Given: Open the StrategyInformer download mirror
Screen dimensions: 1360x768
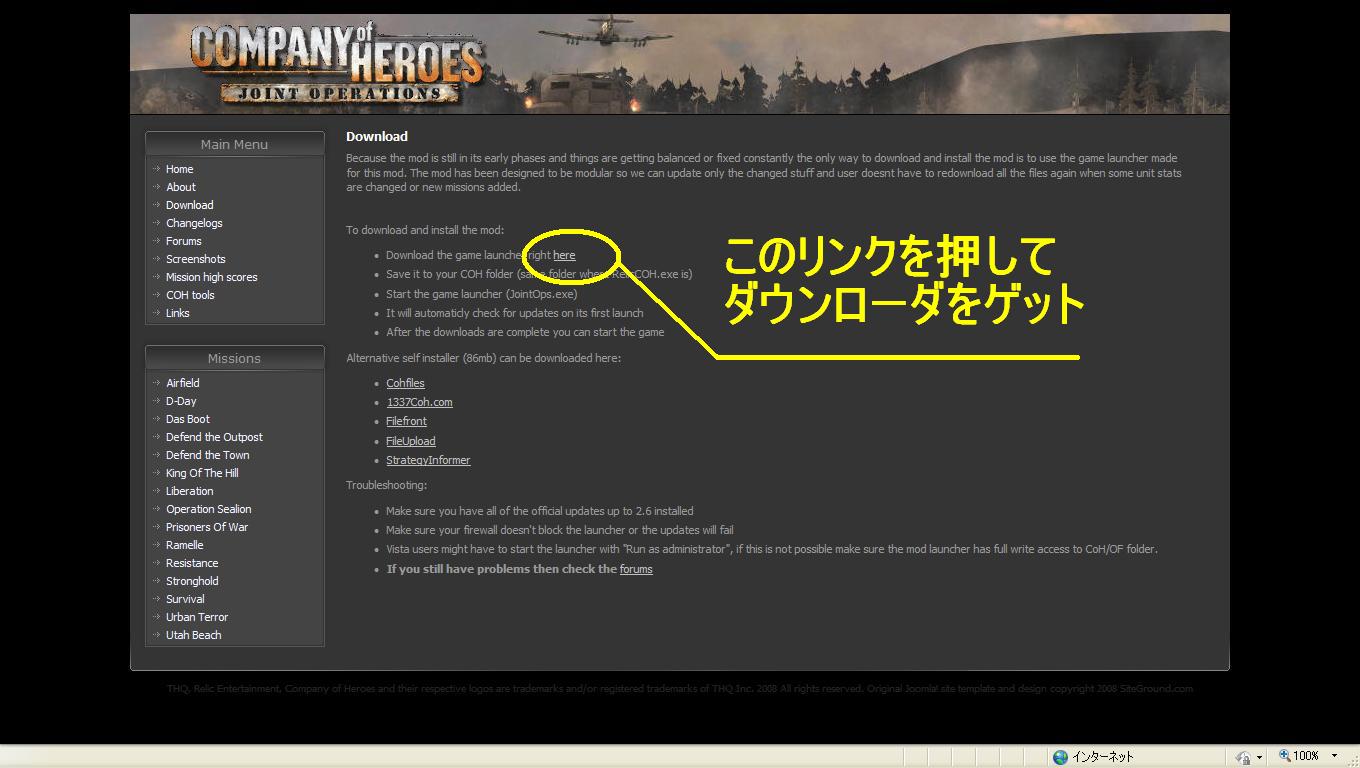Looking at the screenshot, I should pos(428,460).
